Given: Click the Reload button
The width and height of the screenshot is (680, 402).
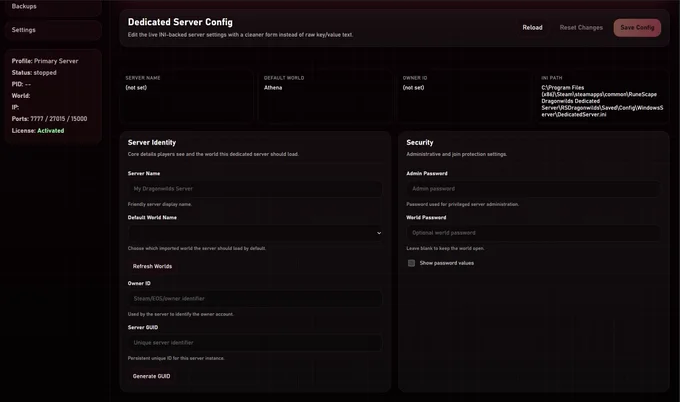Looking at the screenshot, I should click(532, 27).
